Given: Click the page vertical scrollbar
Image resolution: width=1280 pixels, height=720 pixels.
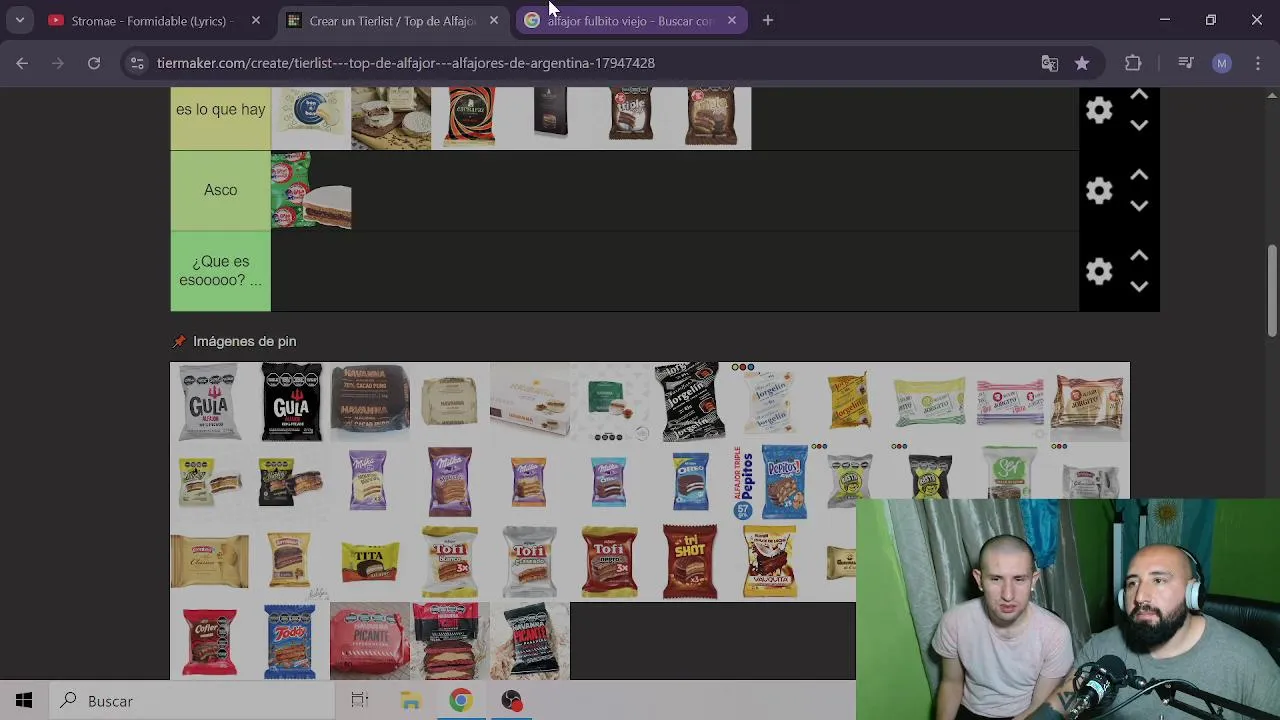Looking at the screenshot, I should tap(1272, 290).
